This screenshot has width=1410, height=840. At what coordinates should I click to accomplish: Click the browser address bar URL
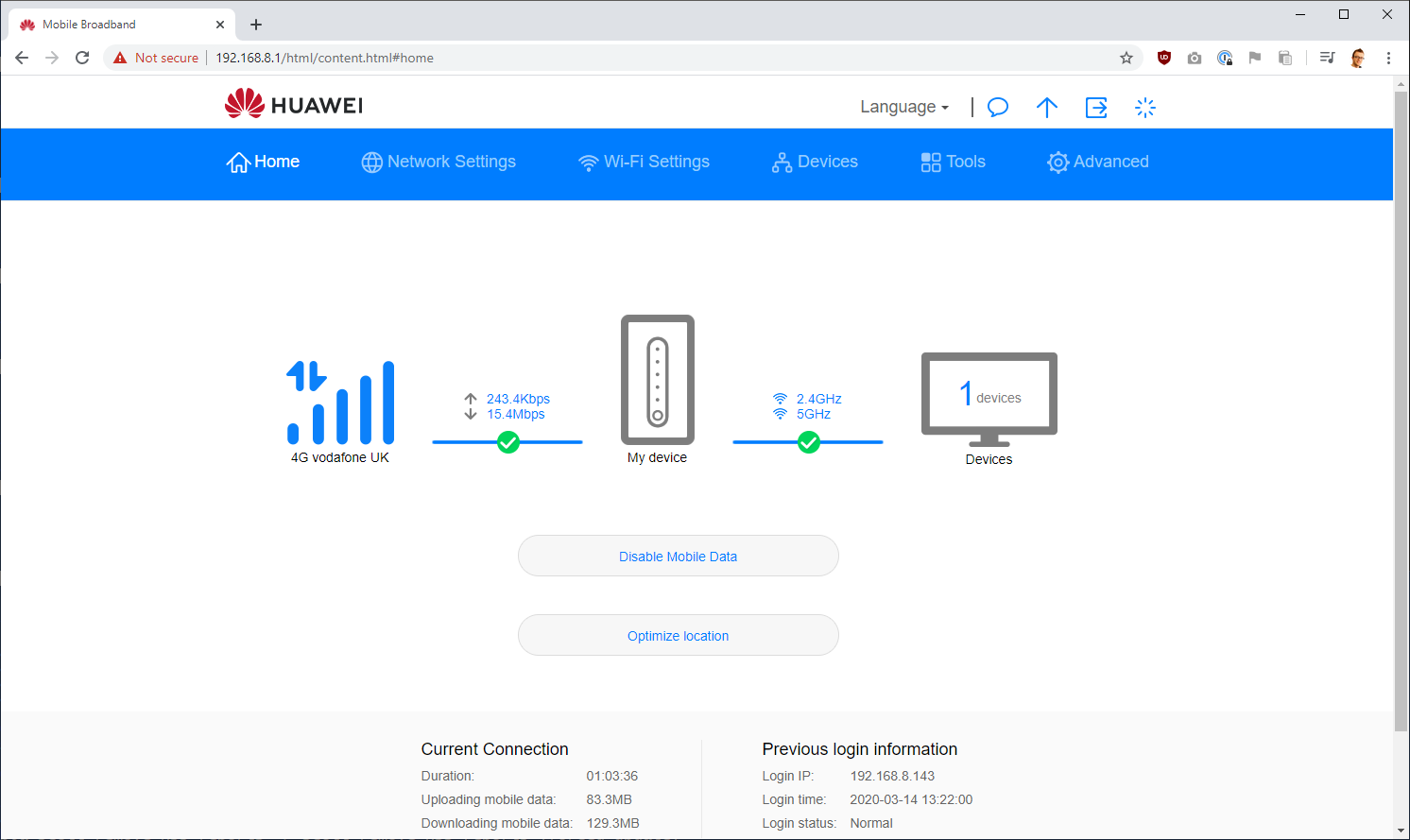pos(324,58)
